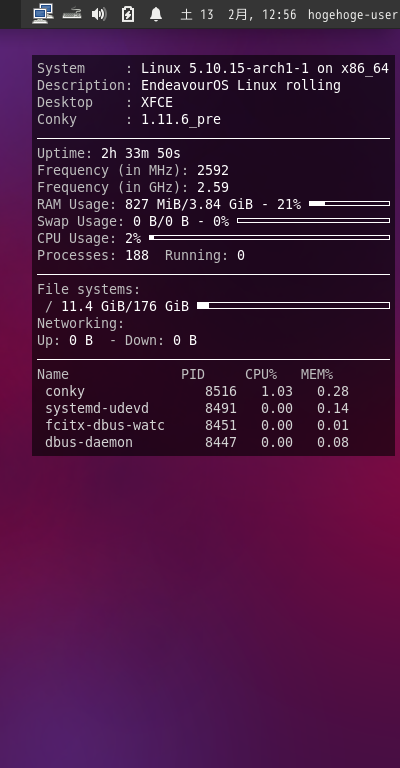This screenshot has width=400, height=768.
Task: Click the keyboard input method icon
Action: 72,14
